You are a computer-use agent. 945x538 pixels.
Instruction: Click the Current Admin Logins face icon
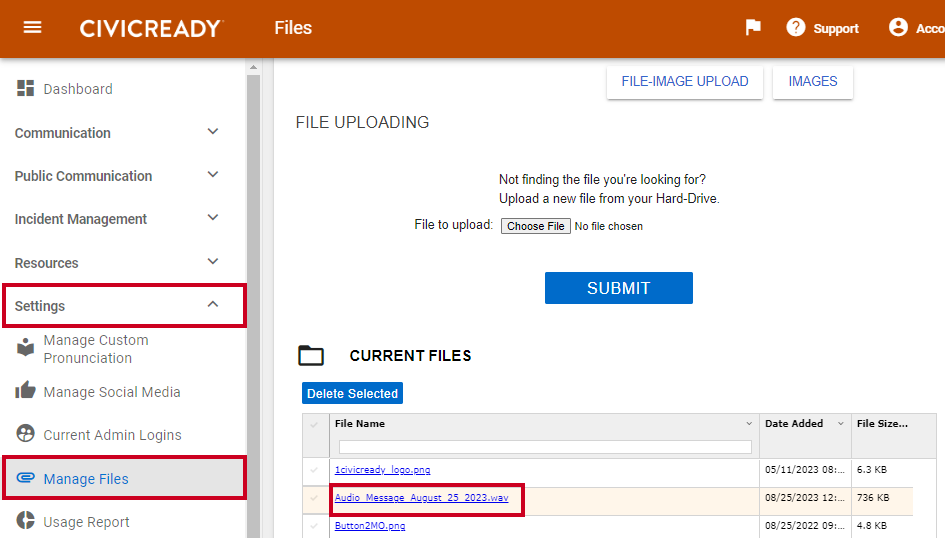[25, 433]
